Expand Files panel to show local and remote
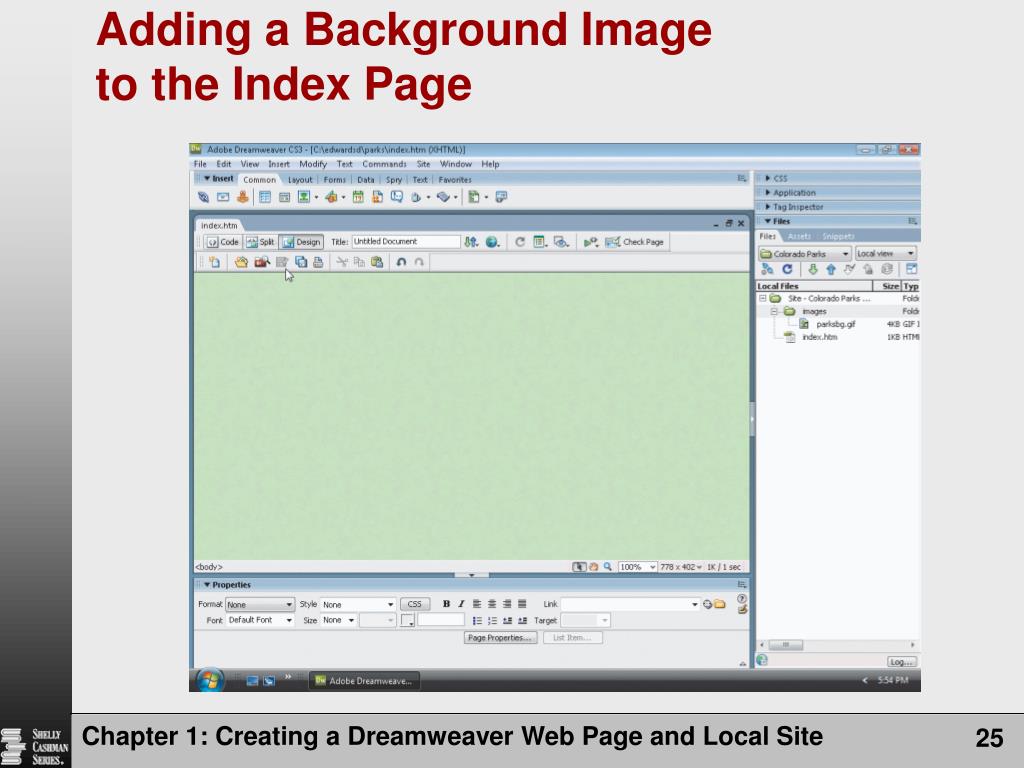Screen dimensions: 1024x768 click(x=912, y=269)
